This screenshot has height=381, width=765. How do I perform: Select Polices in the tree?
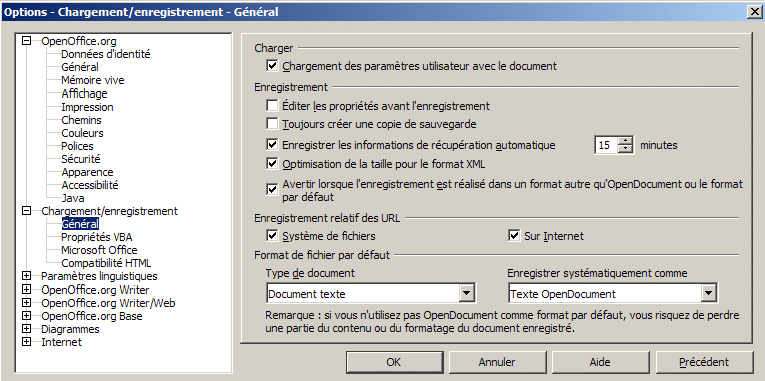tap(77, 146)
